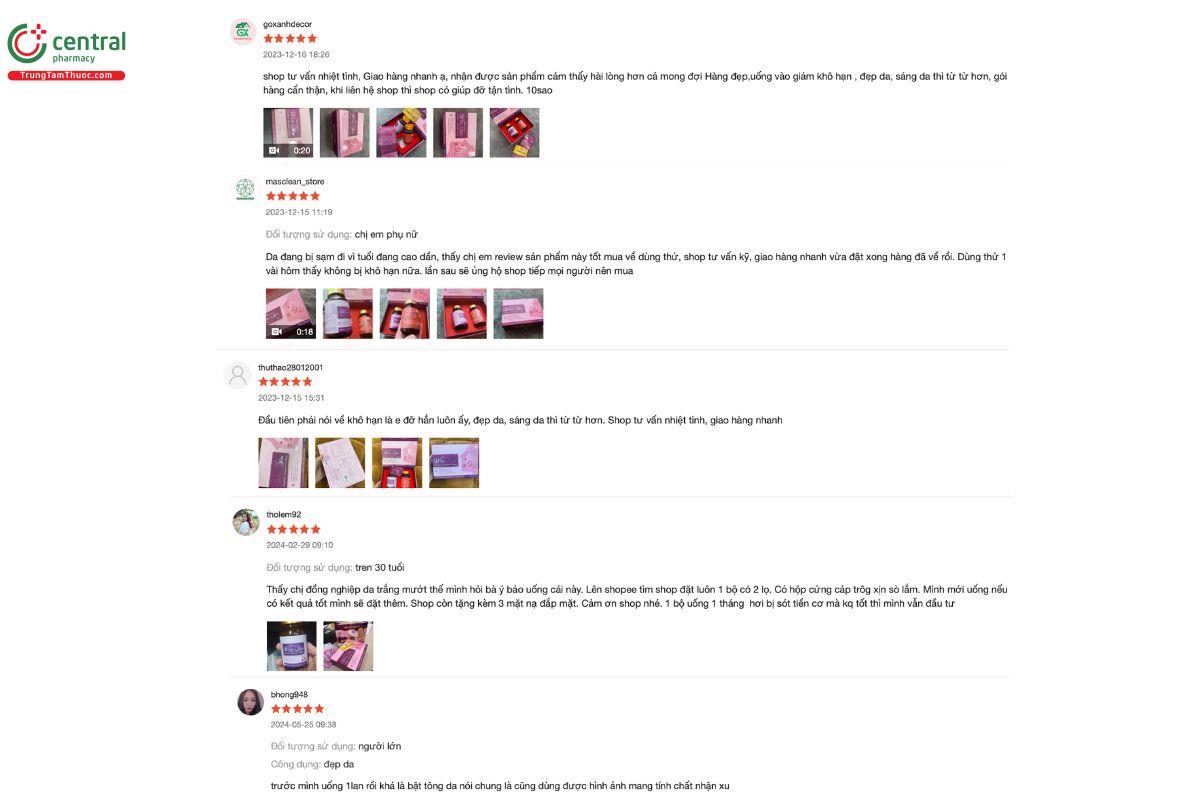Open masclean_store's green avatar icon

pos(245,189)
